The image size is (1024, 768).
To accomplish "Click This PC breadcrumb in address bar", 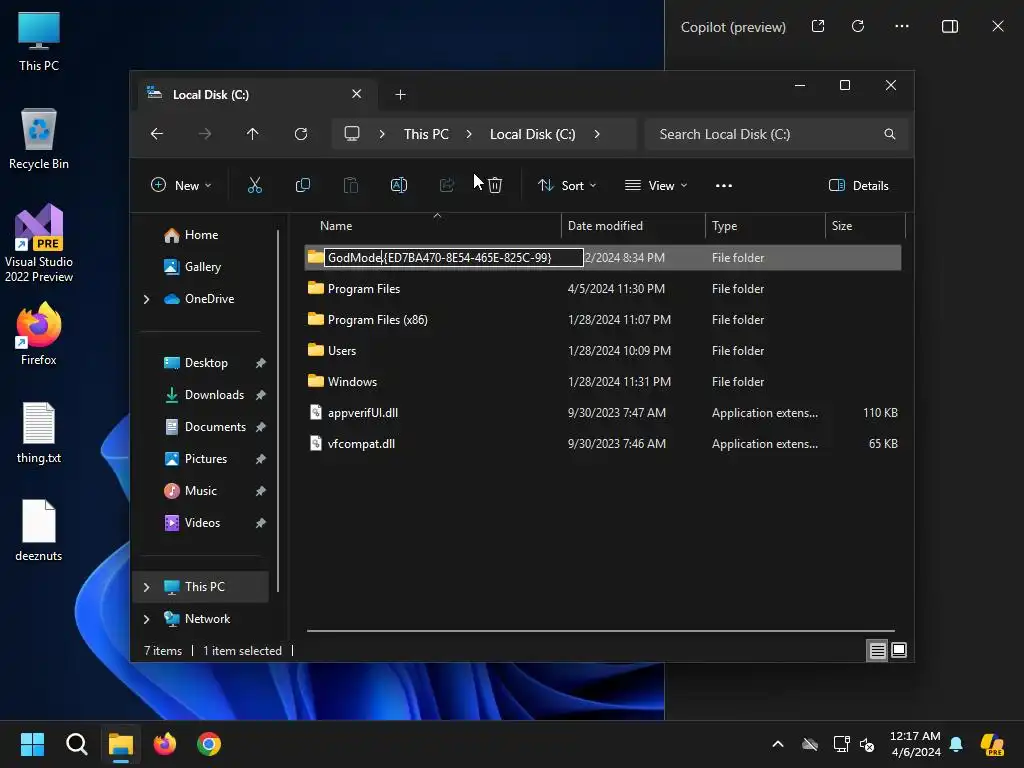I will click(426, 134).
